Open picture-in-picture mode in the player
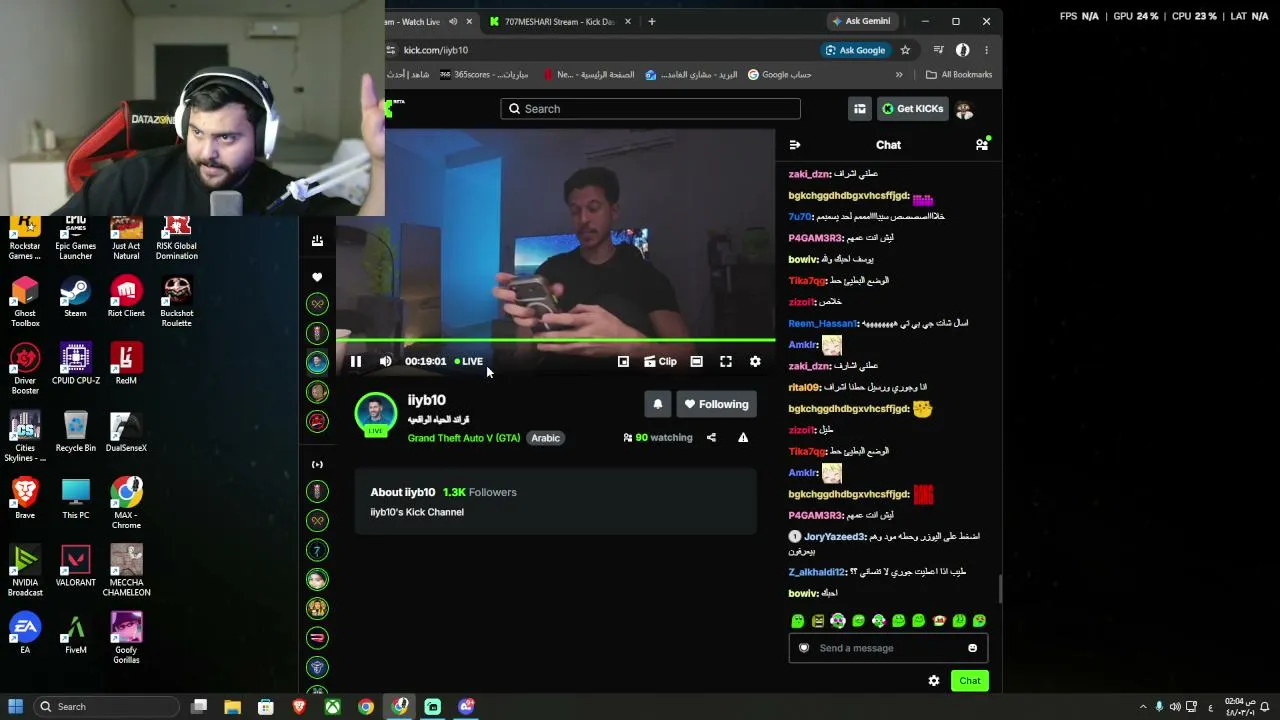The image size is (1280, 720). click(x=623, y=362)
